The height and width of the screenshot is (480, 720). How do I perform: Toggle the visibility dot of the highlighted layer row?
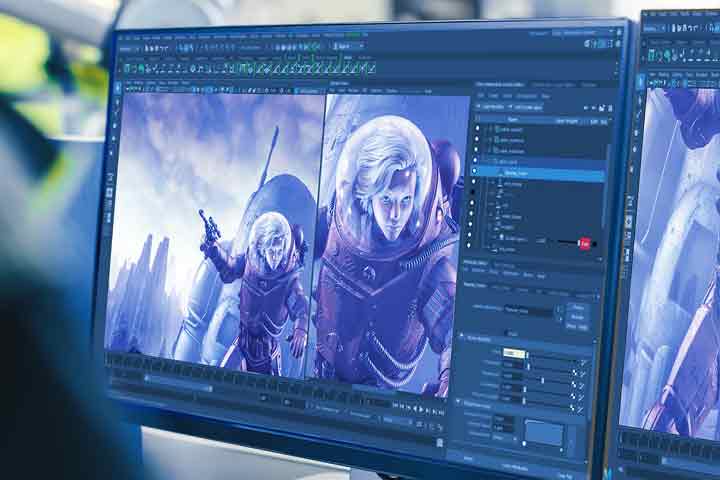[x=475, y=171]
